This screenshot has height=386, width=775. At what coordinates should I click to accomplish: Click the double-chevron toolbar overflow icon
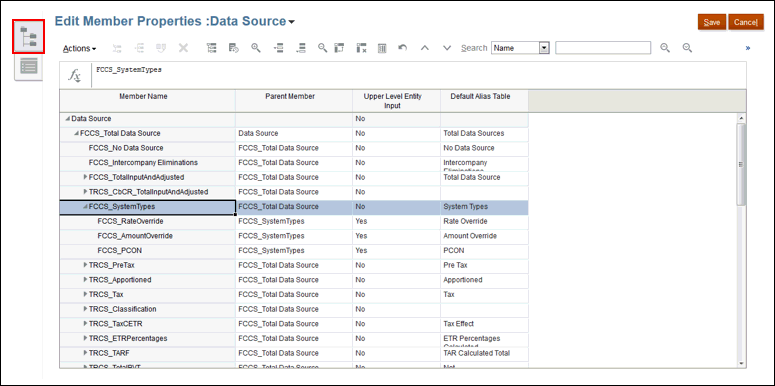coord(748,48)
